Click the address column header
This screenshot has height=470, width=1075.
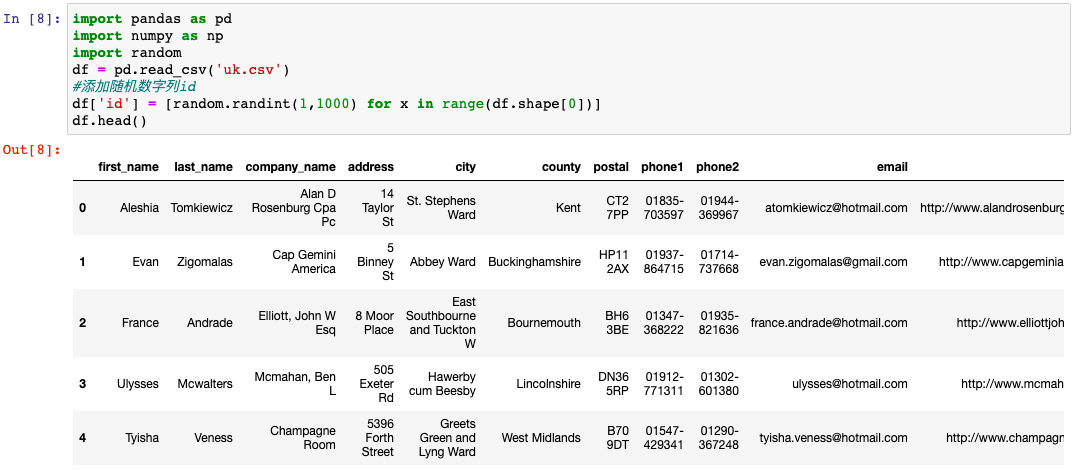pos(371,167)
